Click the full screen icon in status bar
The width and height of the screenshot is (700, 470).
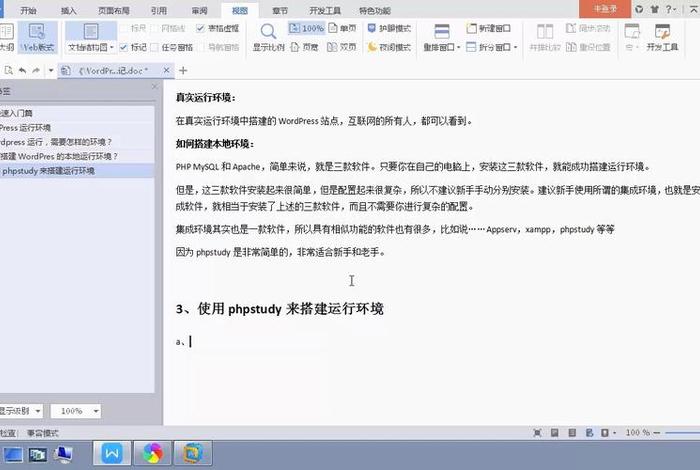[538, 433]
